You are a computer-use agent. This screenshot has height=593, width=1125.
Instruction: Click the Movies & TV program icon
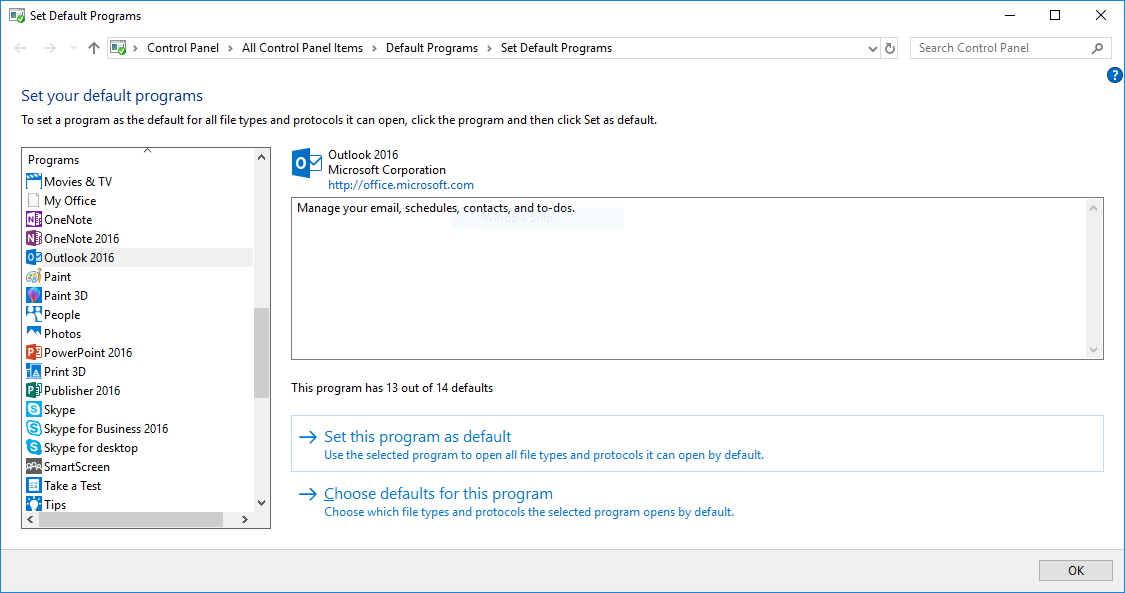point(34,181)
